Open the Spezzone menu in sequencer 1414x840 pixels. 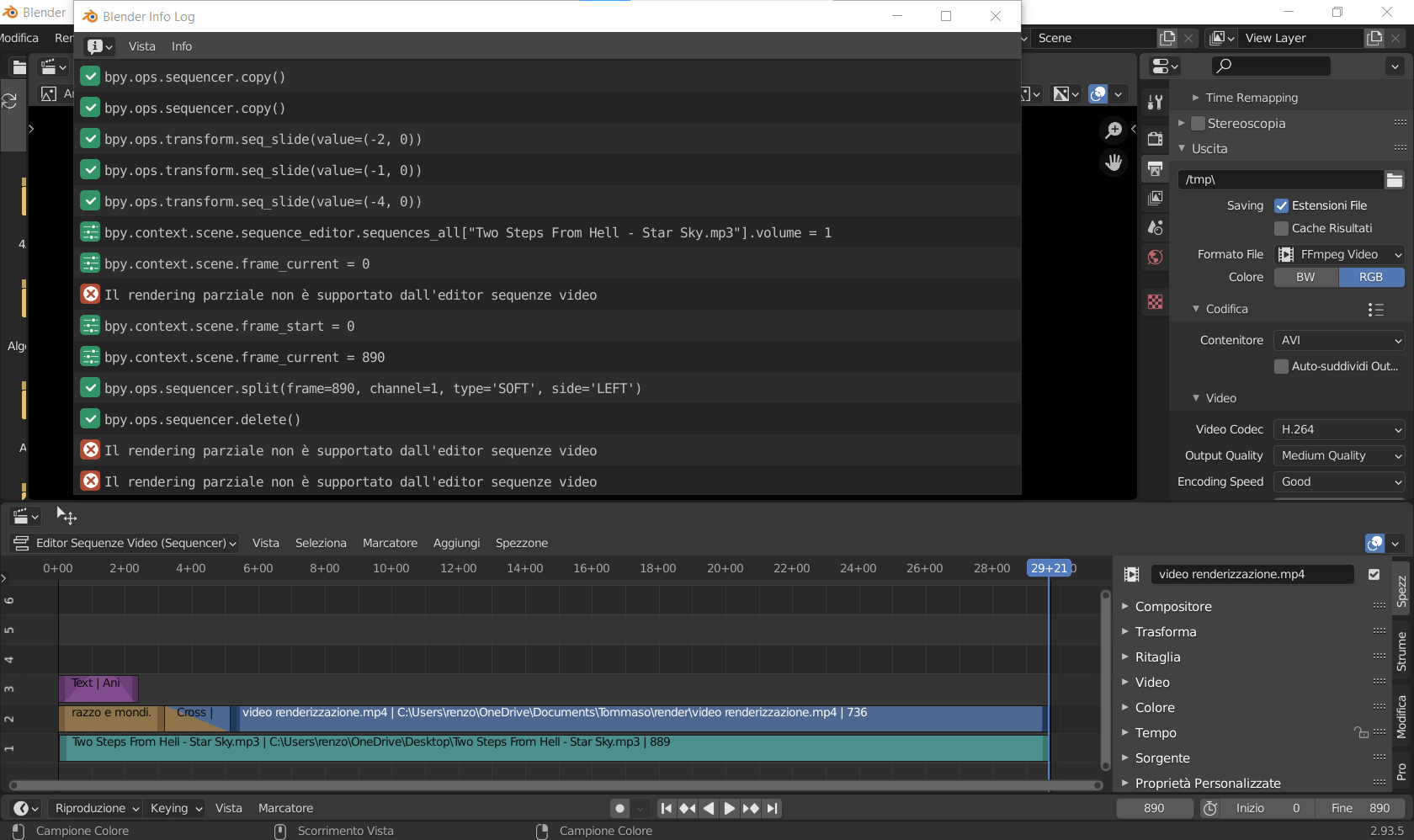click(x=522, y=543)
